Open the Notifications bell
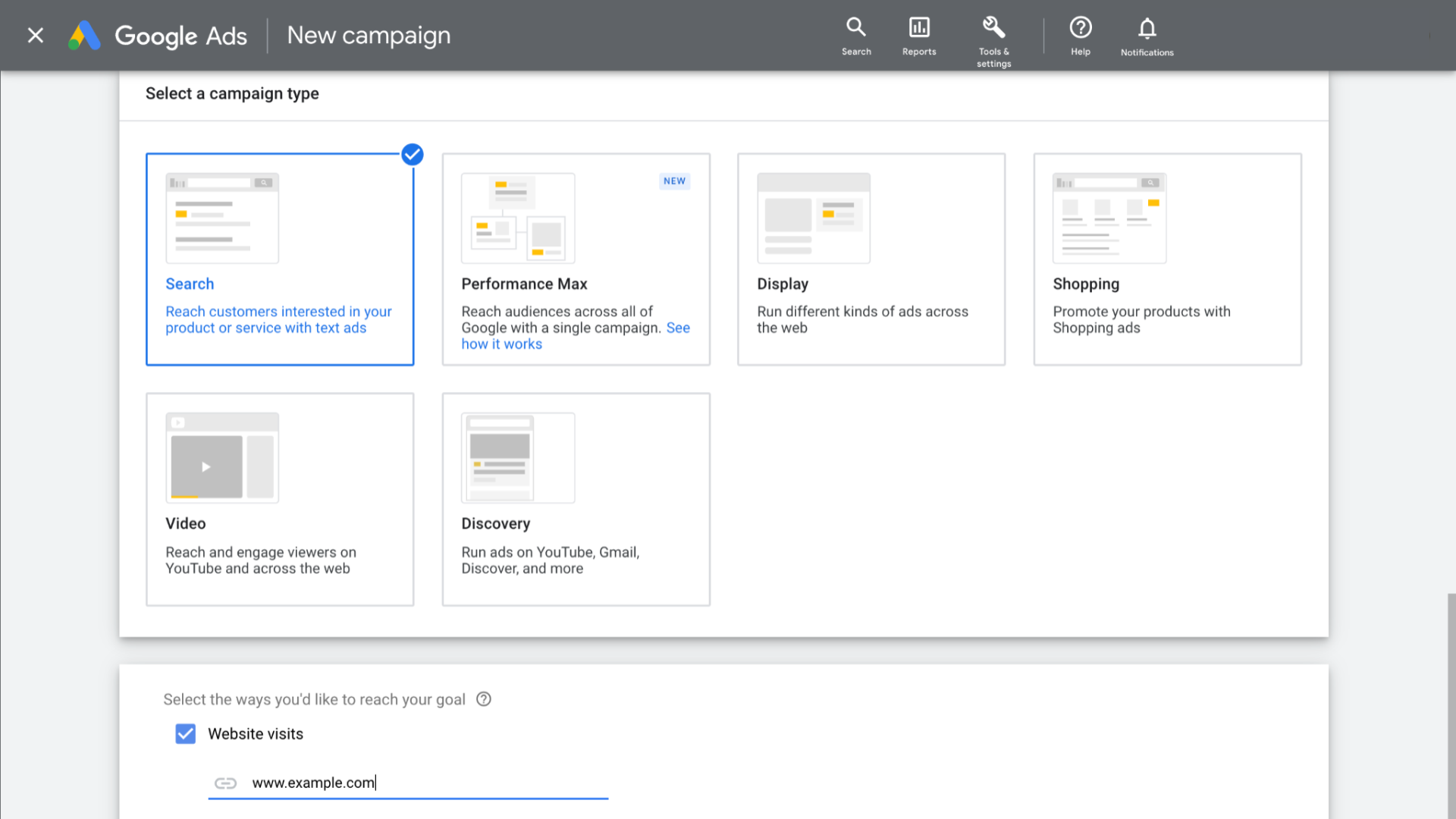Image resolution: width=1456 pixels, height=819 pixels. [x=1147, y=35]
